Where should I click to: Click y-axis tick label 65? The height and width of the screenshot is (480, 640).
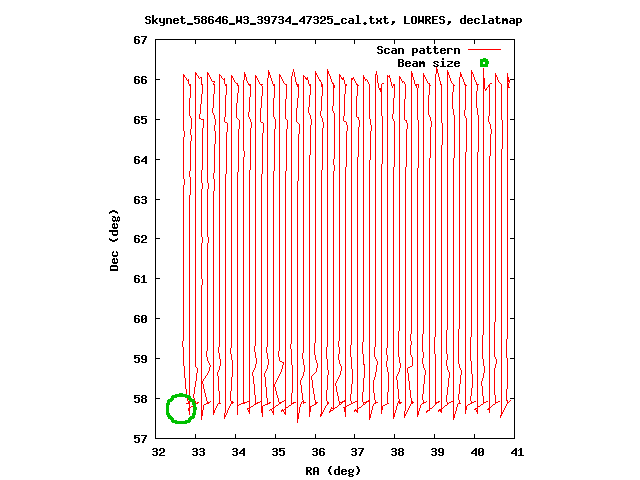(x=140, y=120)
